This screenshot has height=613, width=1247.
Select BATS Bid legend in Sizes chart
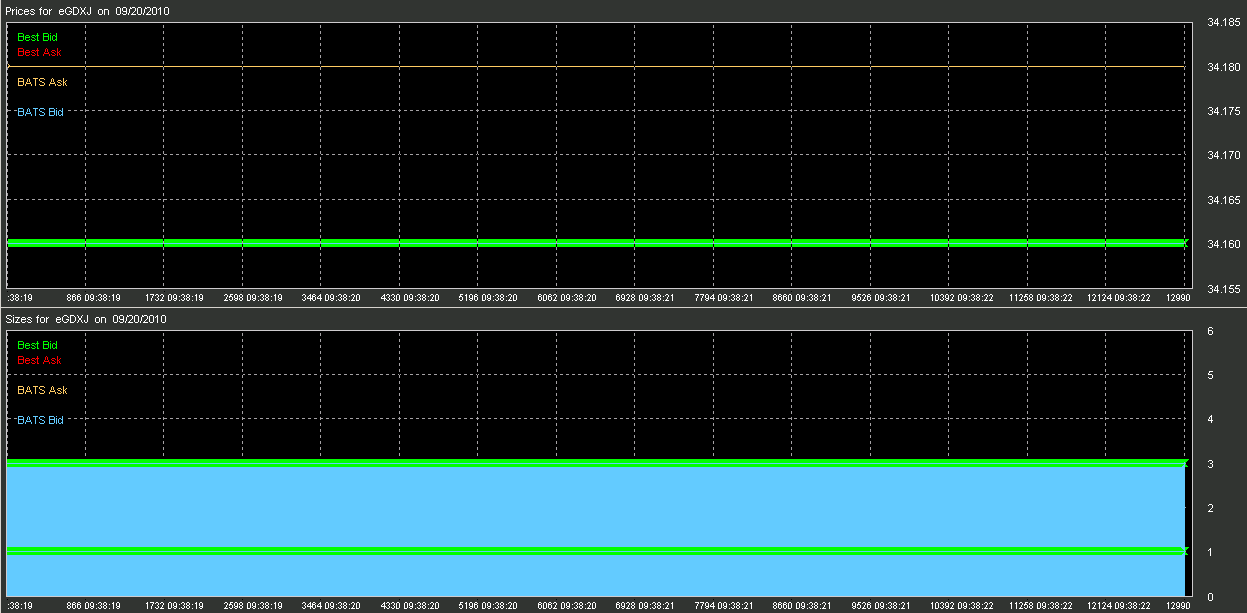pyautogui.click(x=41, y=420)
